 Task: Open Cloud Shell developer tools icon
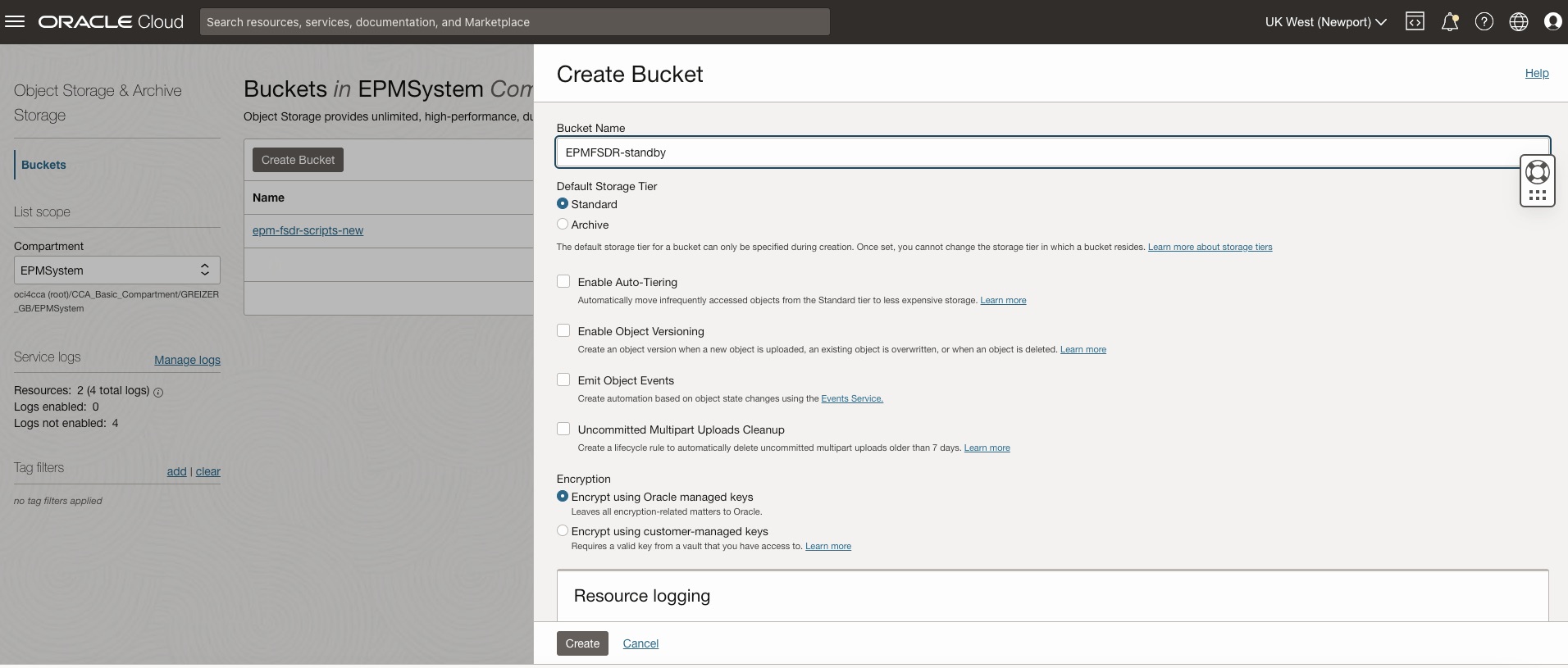click(1415, 22)
